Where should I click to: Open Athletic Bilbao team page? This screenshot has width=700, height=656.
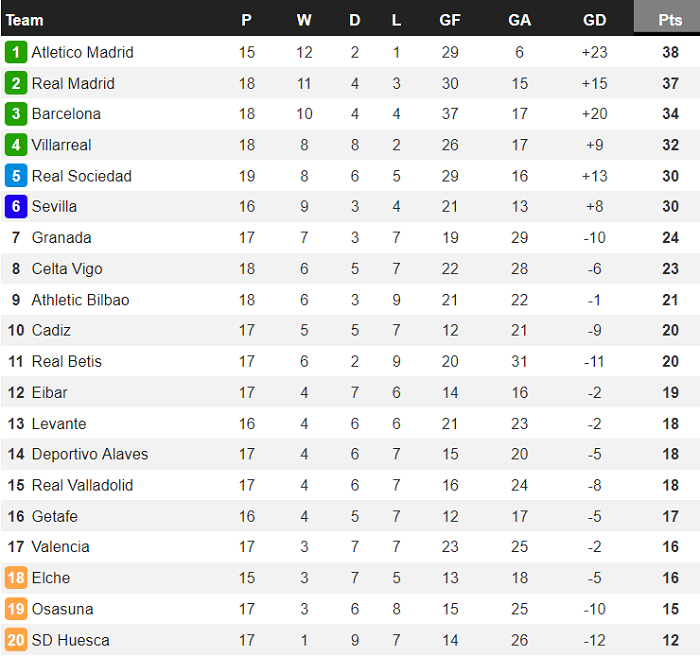coord(80,300)
